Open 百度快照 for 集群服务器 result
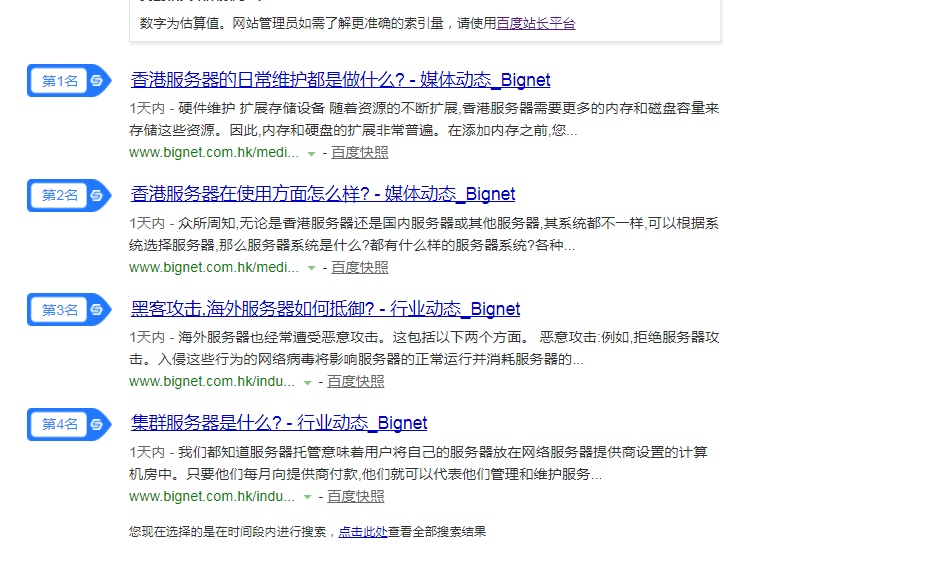The image size is (929, 587). [x=355, y=496]
